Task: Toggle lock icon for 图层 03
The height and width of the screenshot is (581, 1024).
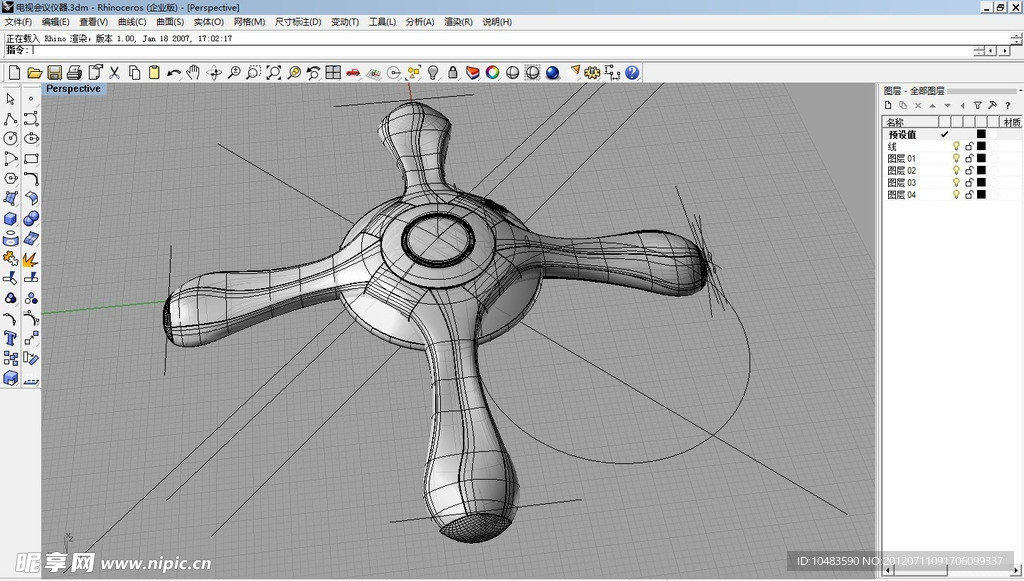Action: [968, 183]
